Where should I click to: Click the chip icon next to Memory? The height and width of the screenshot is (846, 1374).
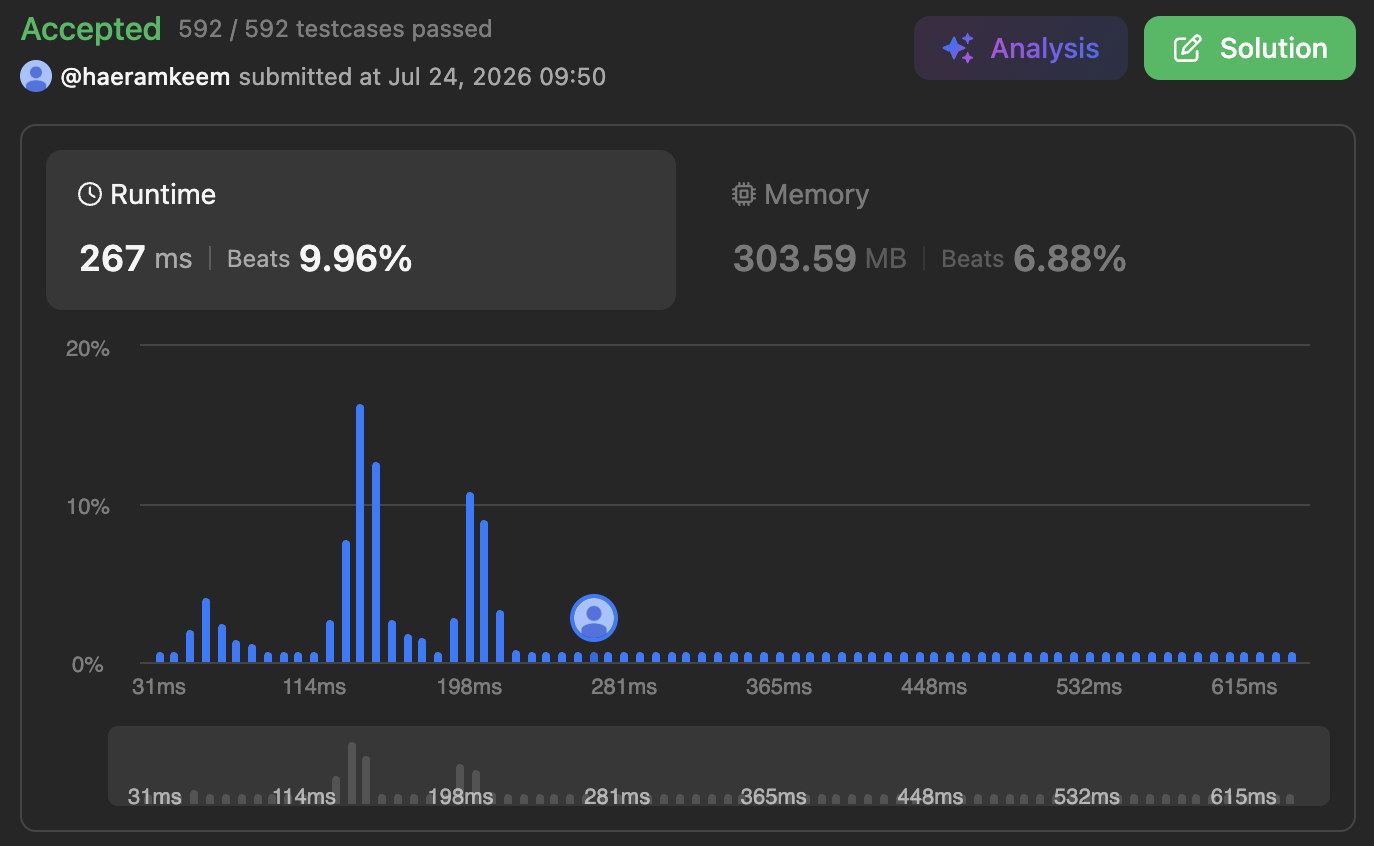[x=743, y=194]
